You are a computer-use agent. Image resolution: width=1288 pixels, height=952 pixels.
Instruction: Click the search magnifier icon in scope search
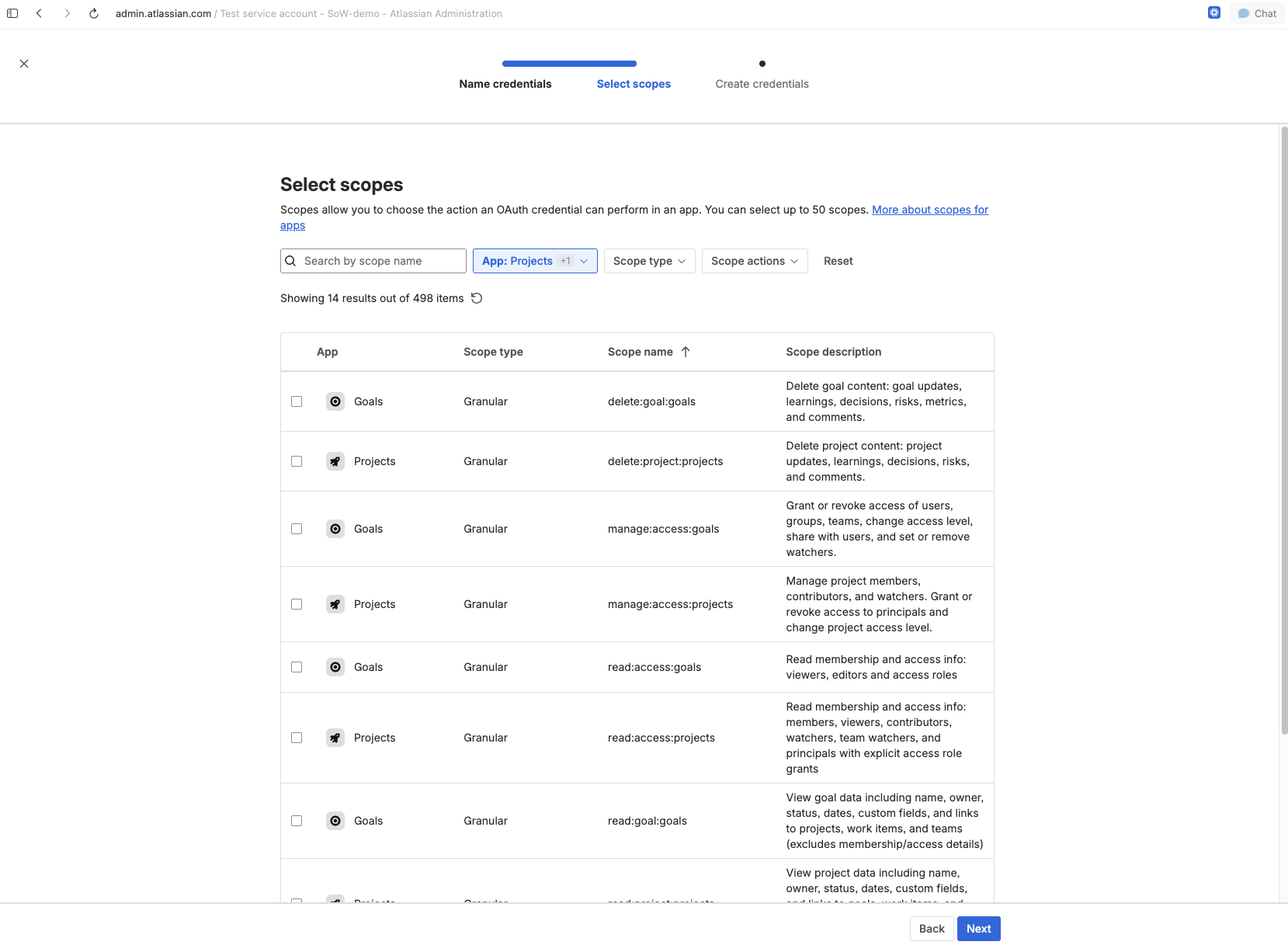click(290, 261)
